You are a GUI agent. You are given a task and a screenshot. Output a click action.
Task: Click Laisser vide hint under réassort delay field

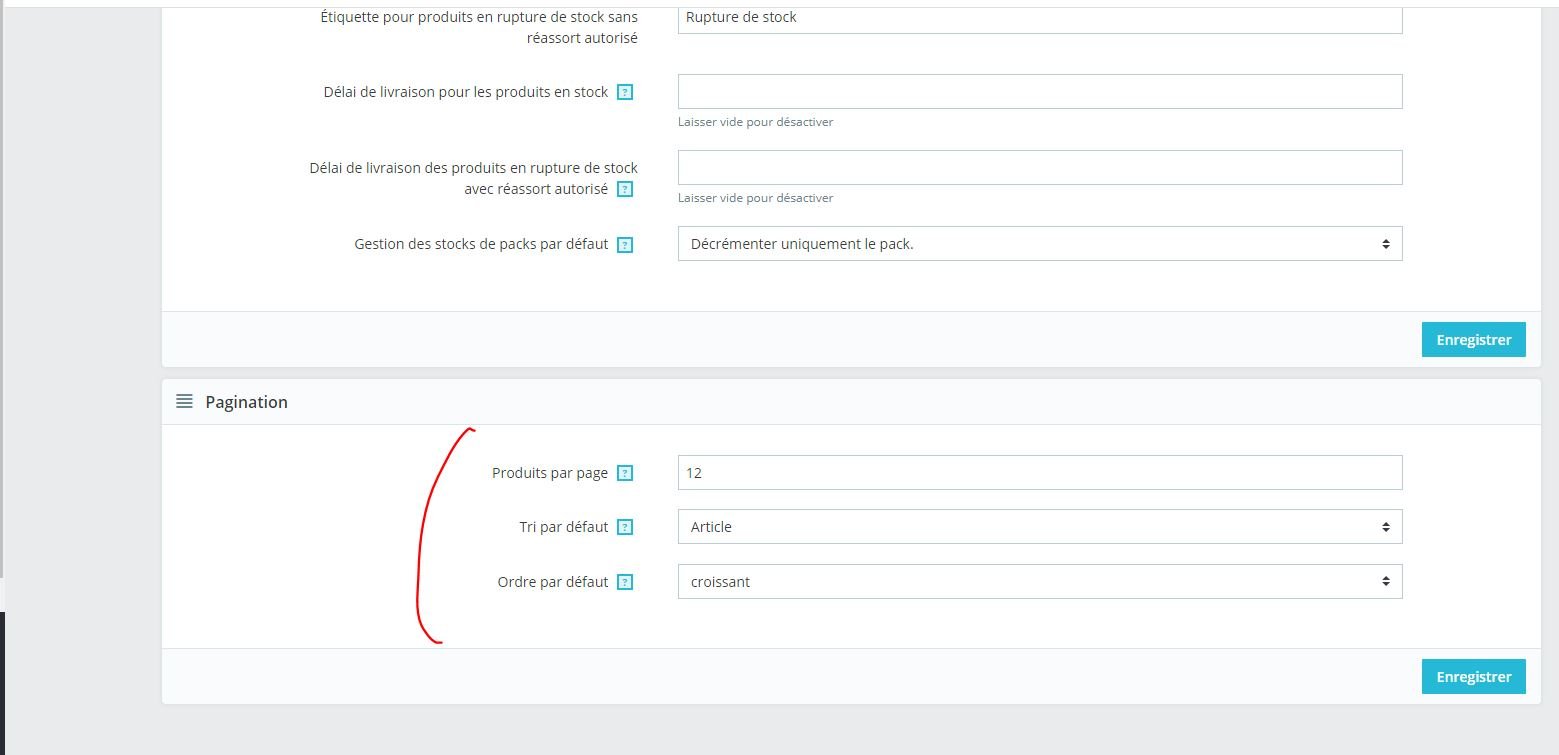(755, 198)
